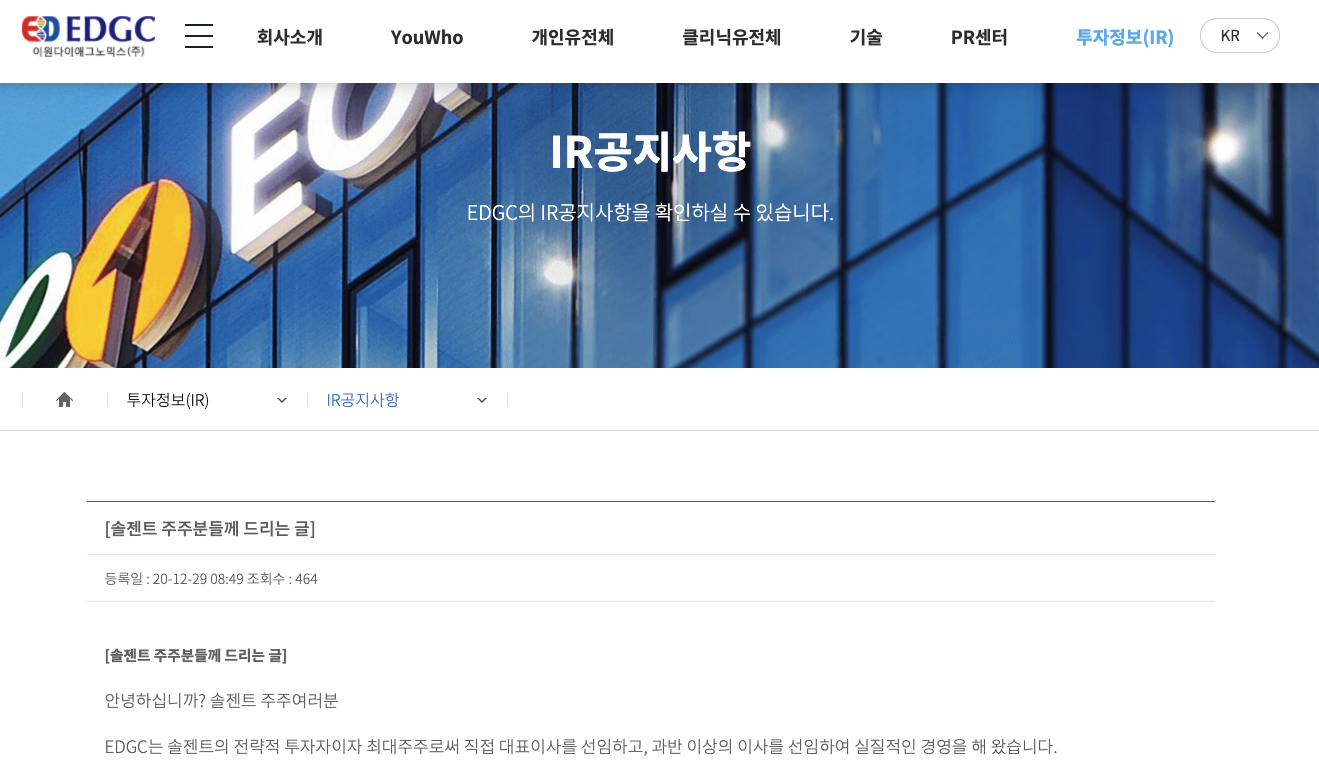The image size is (1319, 769).
Task: Click the post title [솔젠트 주주분들께 드리는 글]
Action: pyautogui.click(x=210, y=528)
